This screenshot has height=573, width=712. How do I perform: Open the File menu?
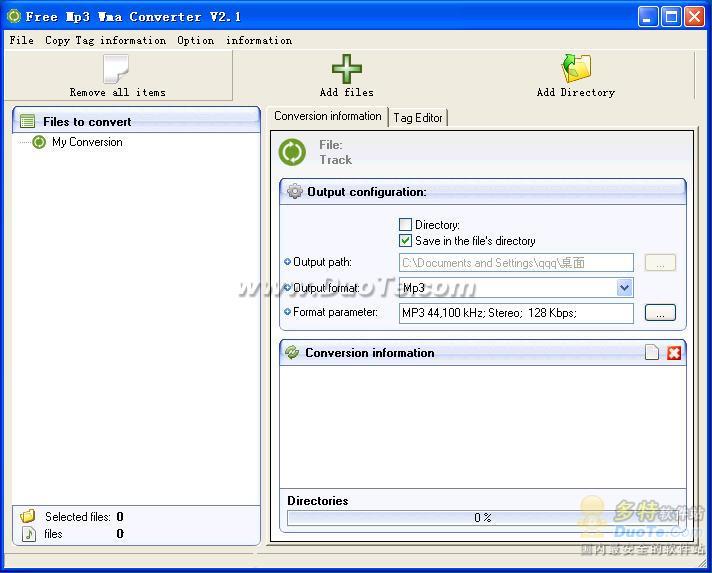click(x=21, y=40)
